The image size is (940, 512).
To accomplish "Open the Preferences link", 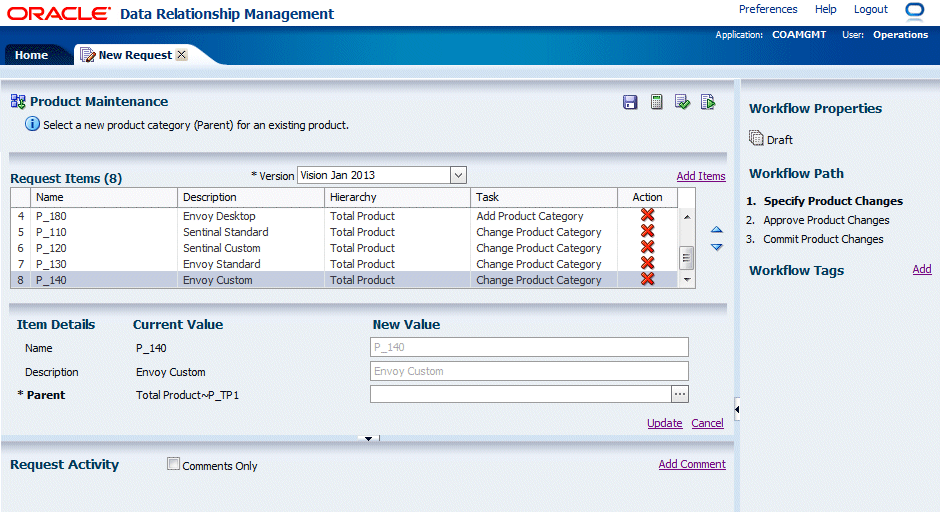I will (768, 9).
